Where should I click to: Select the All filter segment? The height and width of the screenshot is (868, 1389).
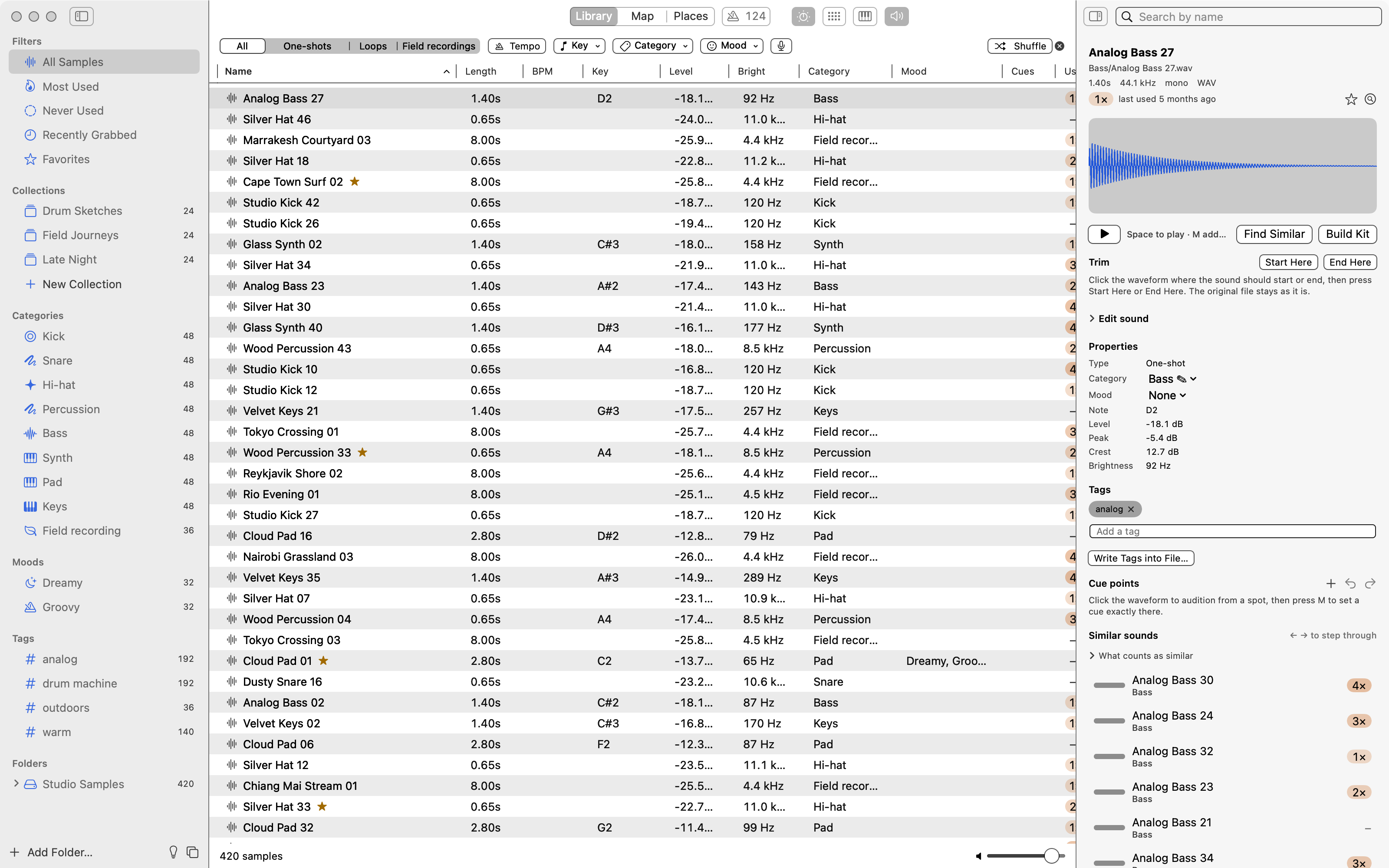[242, 46]
